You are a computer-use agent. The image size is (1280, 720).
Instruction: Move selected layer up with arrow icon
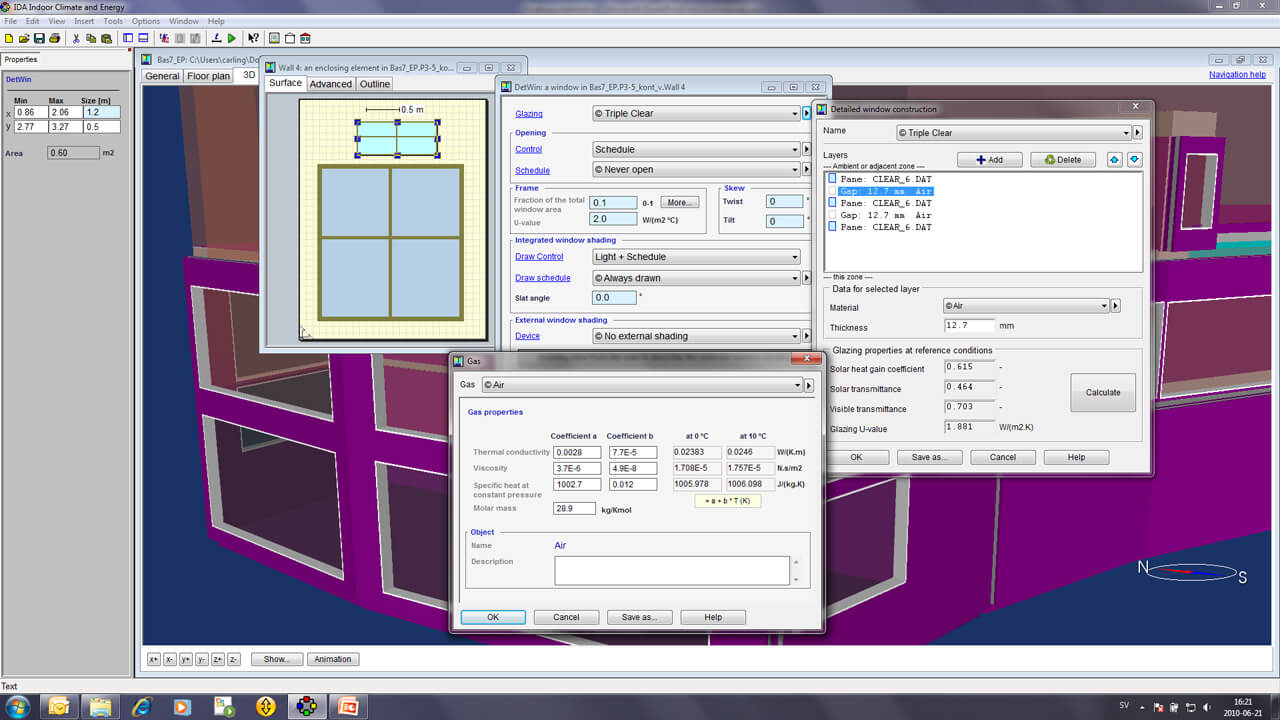(1116, 160)
